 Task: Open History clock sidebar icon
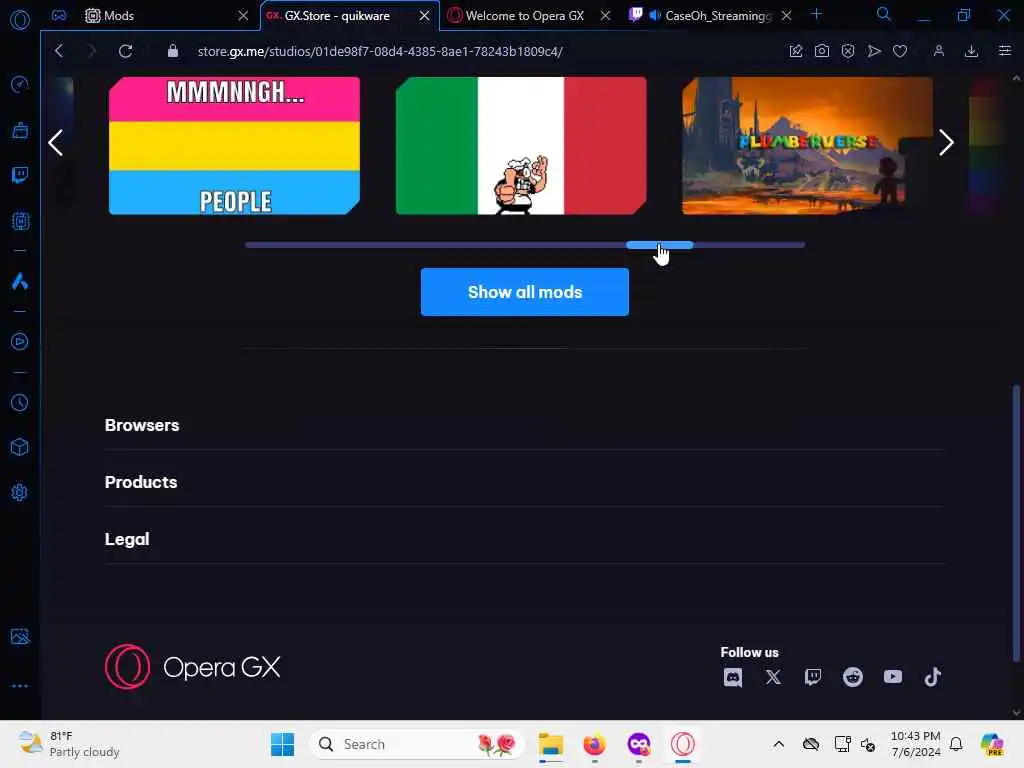(x=20, y=402)
